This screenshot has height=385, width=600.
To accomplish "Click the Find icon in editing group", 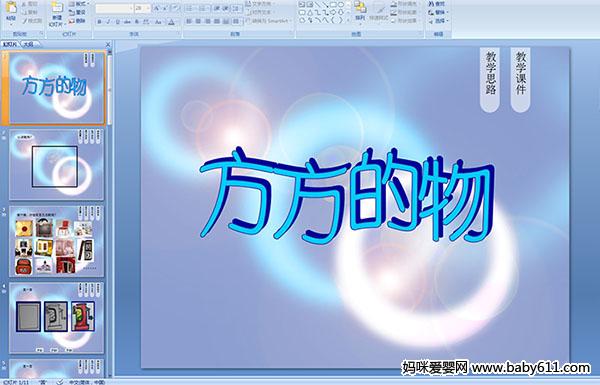I will pyautogui.click(x=437, y=4).
